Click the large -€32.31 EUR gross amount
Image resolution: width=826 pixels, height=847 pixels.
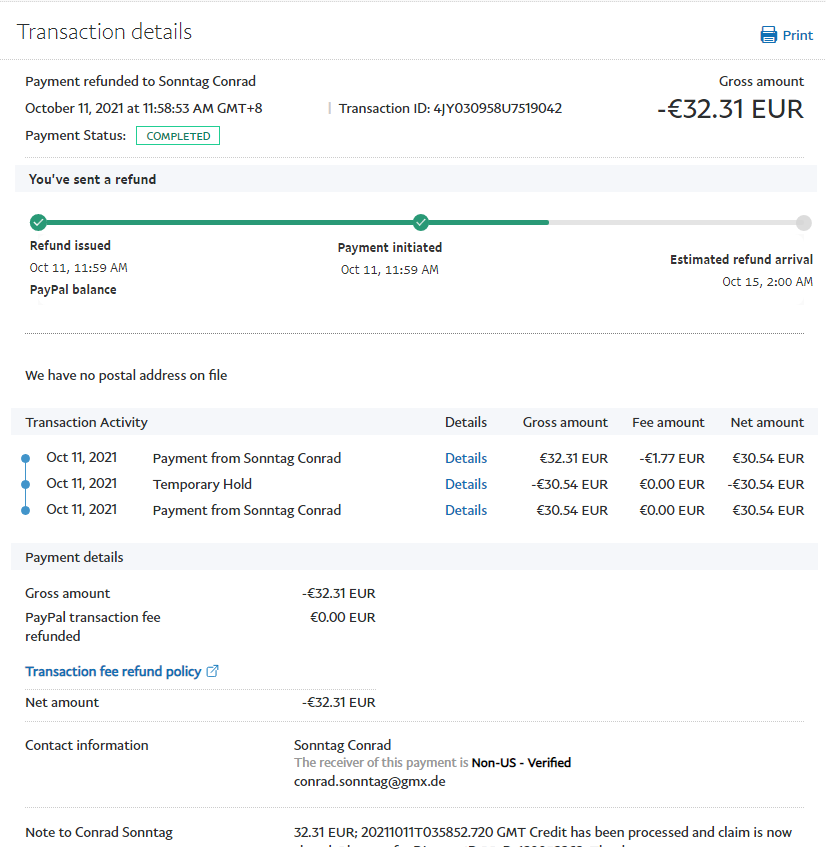(729, 109)
